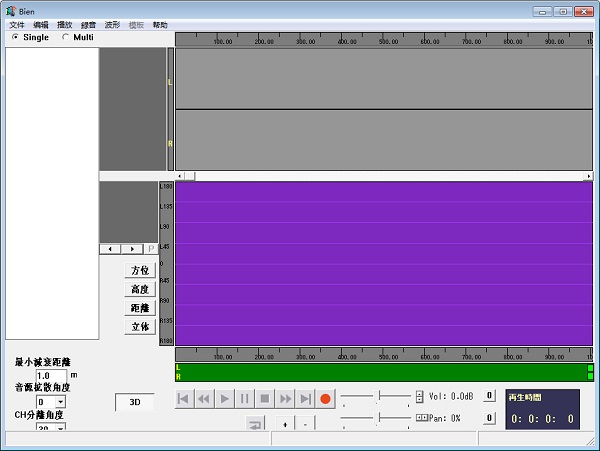Click the 高度 button
Screen dimensions: 600x451
click(140, 289)
